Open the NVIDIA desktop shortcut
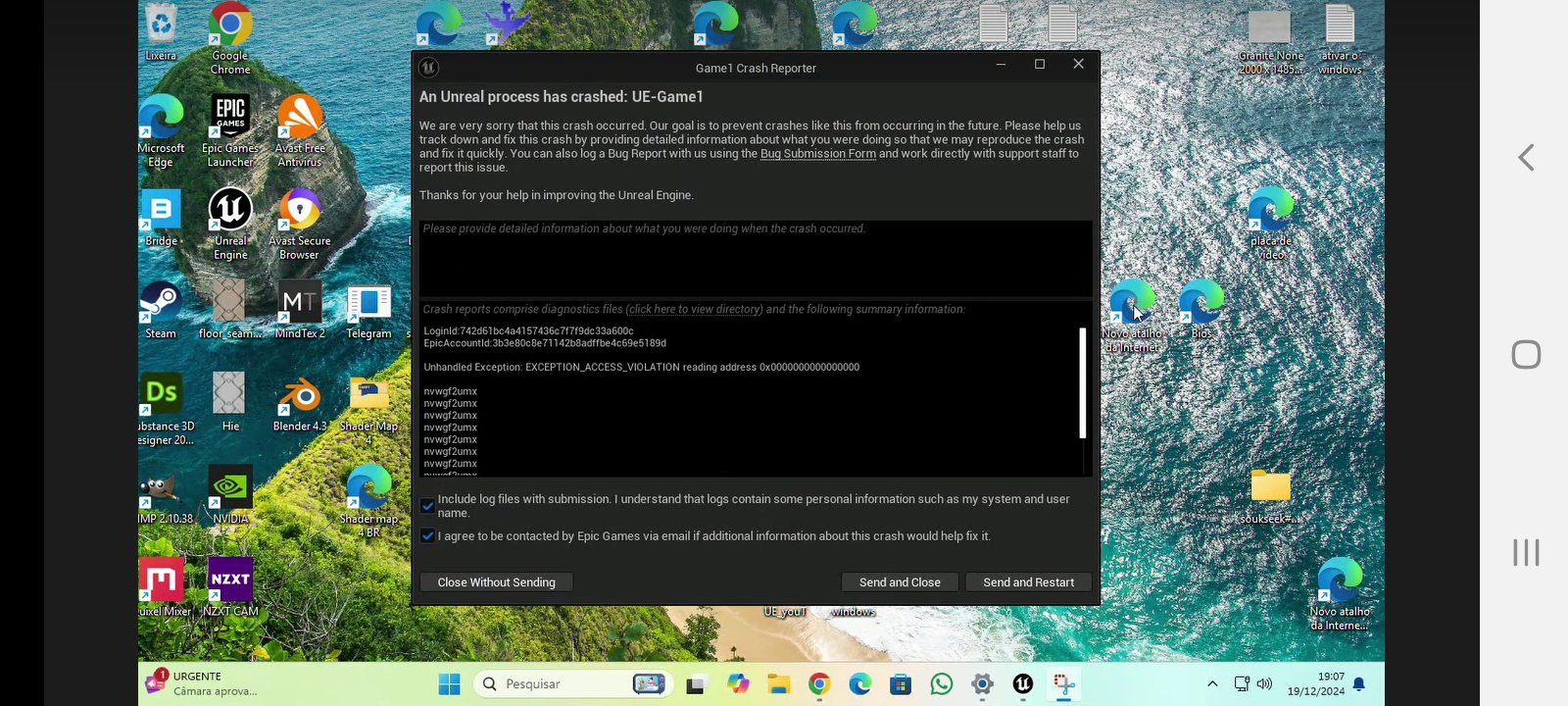Viewport: 1568px width, 706px height. [230, 496]
